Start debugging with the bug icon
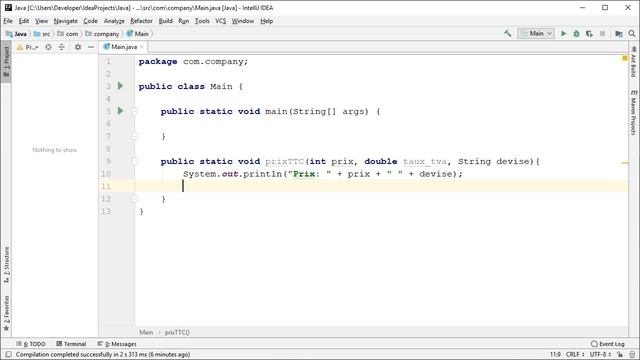This screenshot has height=360, width=640. (576, 33)
